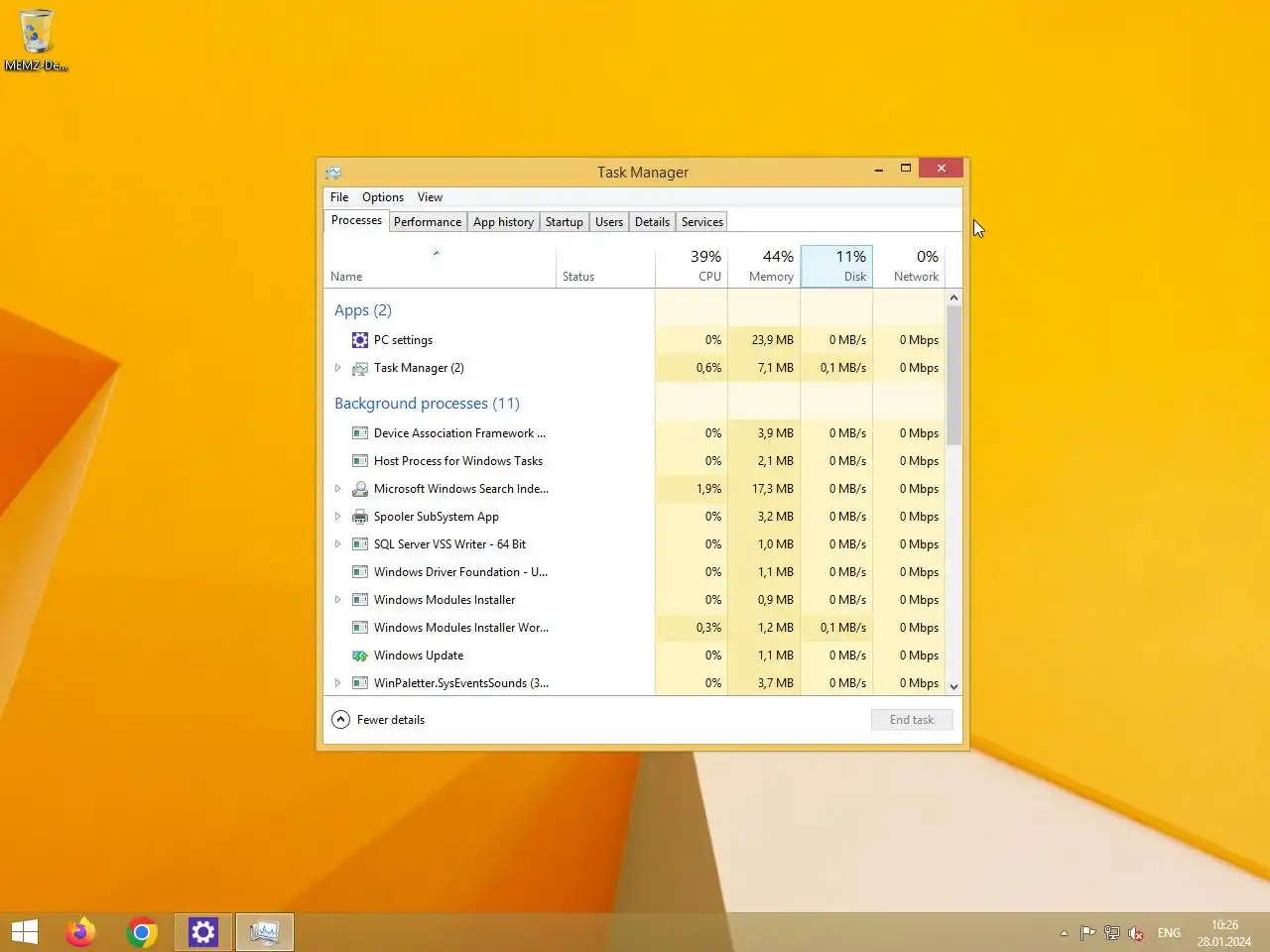1270x952 pixels.
Task: Select the Spooler SubSystem App printer icon
Action: pos(360,517)
